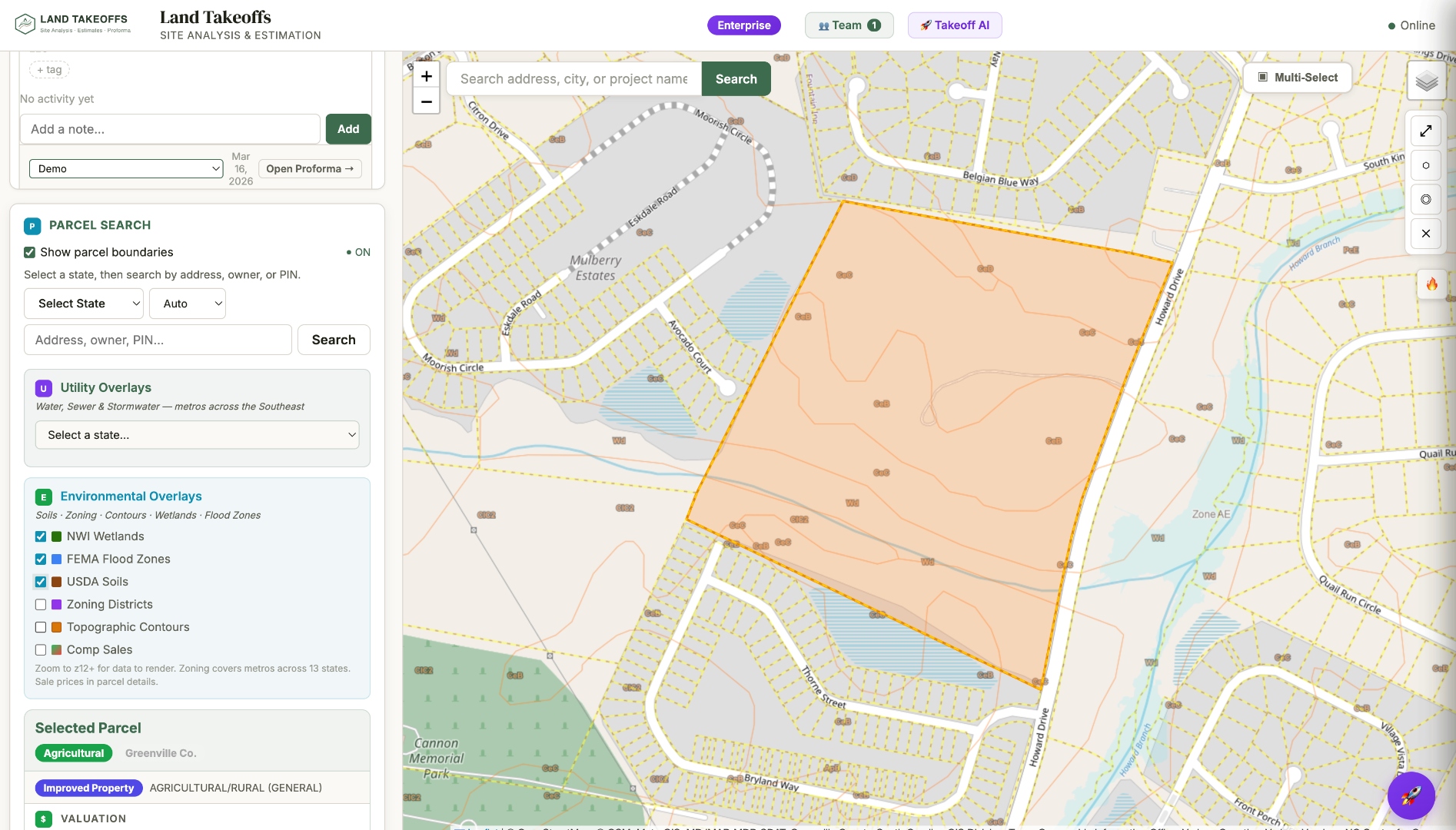Open the basemap layers icon
The width and height of the screenshot is (1456, 830).
pyautogui.click(x=1426, y=79)
